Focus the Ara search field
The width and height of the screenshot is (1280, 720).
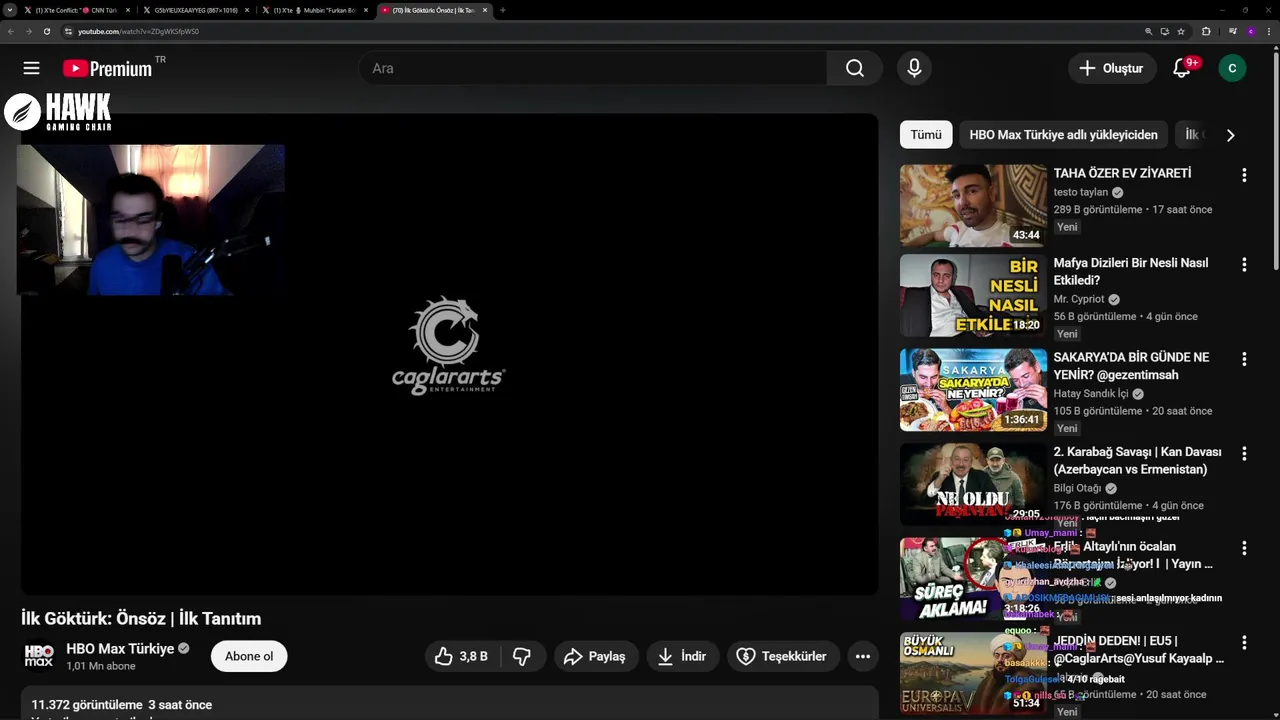593,68
